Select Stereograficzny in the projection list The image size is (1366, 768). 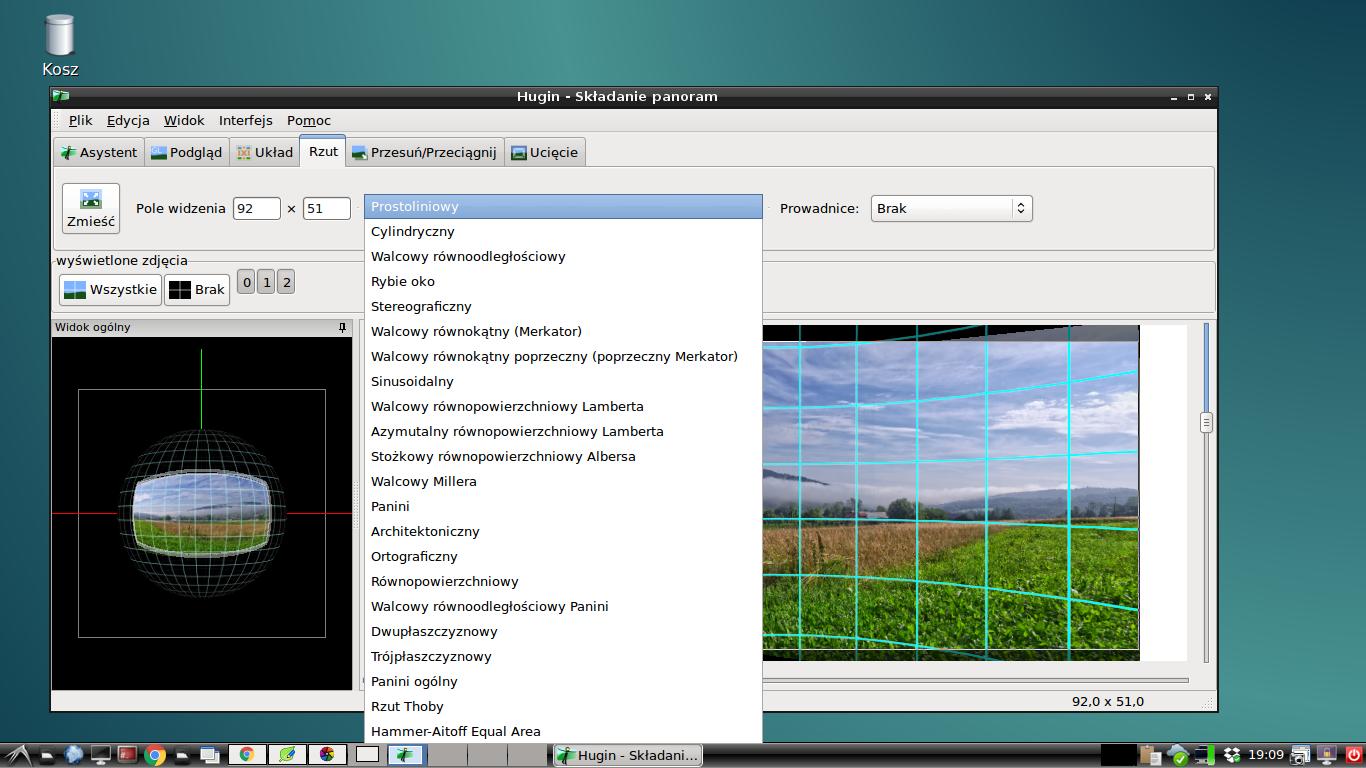click(421, 306)
